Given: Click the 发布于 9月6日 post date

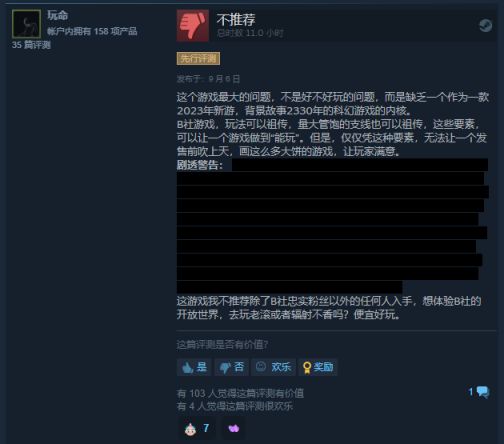Looking at the screenshot, I should [x=208, y=79].
